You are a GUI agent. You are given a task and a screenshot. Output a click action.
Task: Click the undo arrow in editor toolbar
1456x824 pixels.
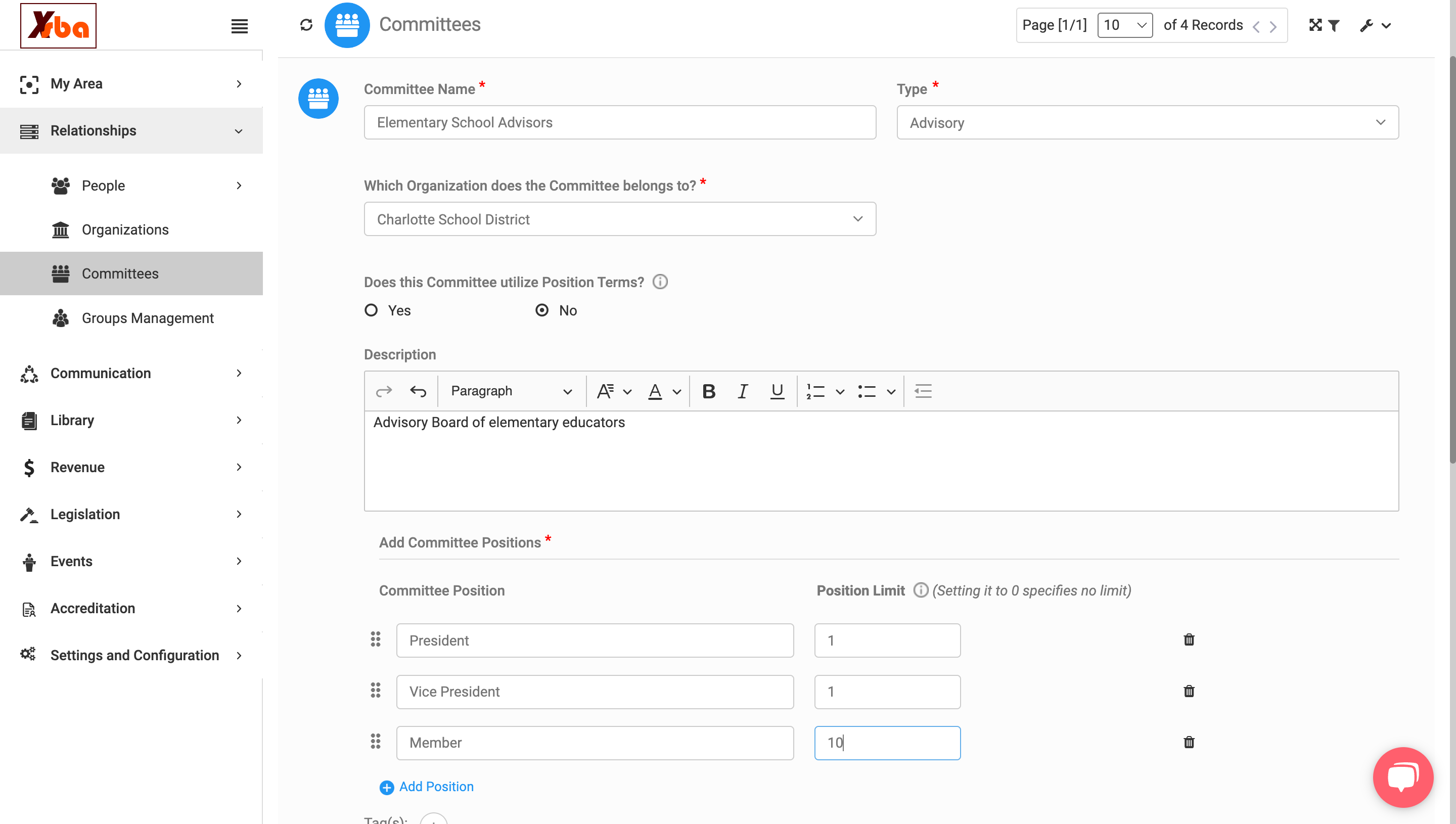418,391
